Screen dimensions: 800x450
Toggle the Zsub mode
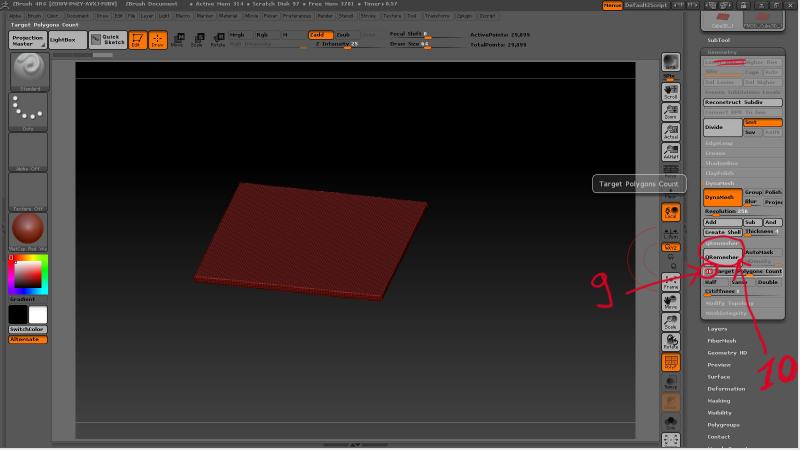(x=346, y=35)
